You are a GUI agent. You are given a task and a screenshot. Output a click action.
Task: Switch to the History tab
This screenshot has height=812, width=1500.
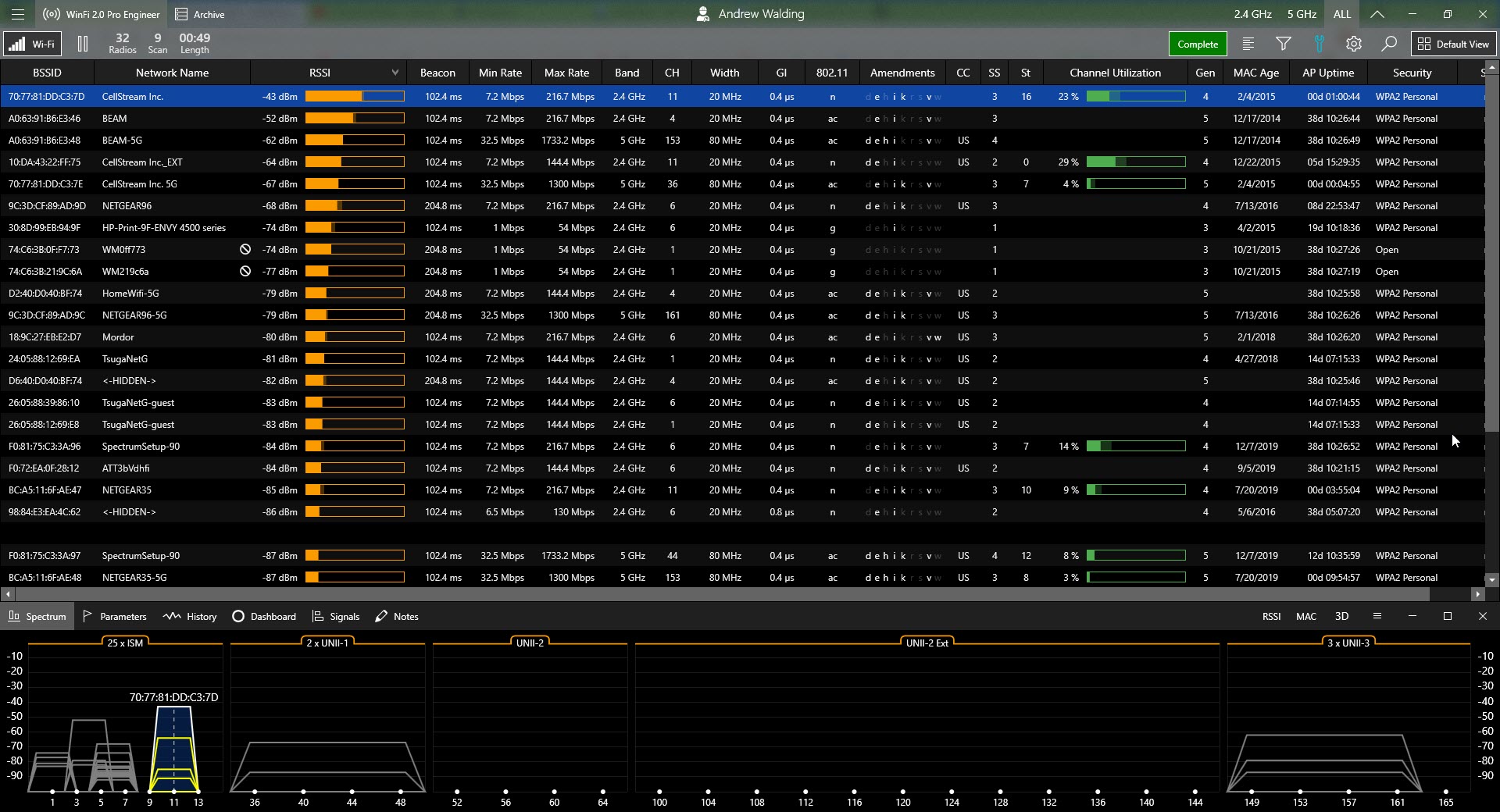[x=190, y=616]
